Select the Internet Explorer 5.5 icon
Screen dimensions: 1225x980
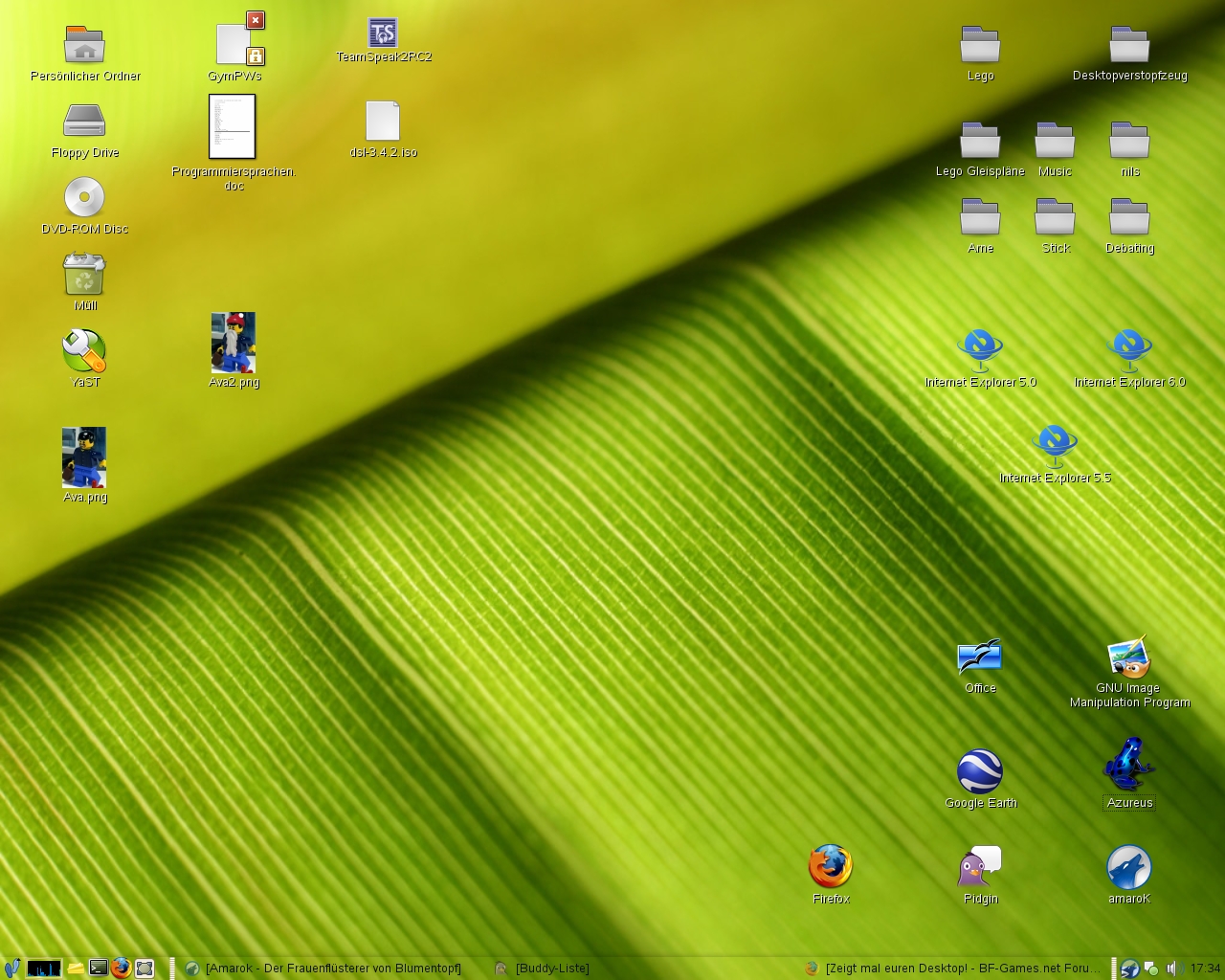[x=1055, y=447]
